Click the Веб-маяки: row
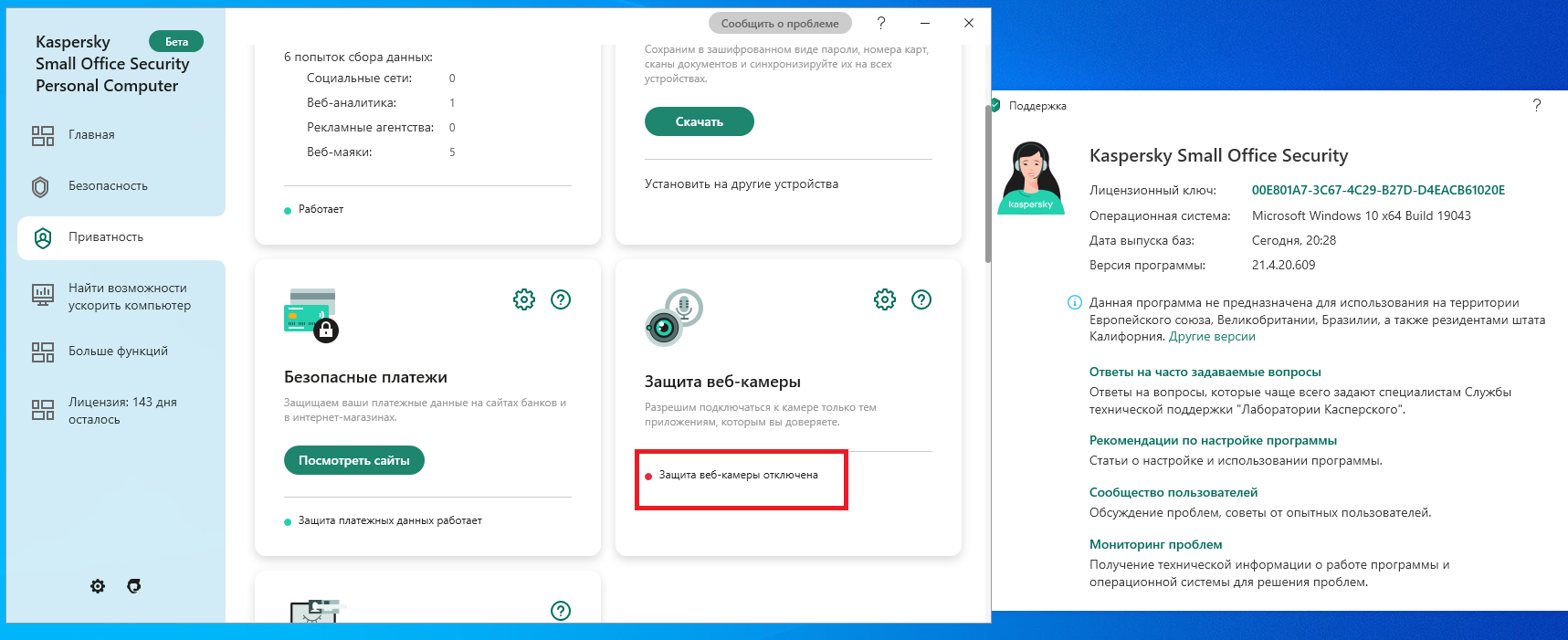This screenshot has height=640, width=1568. pos(381,152)
